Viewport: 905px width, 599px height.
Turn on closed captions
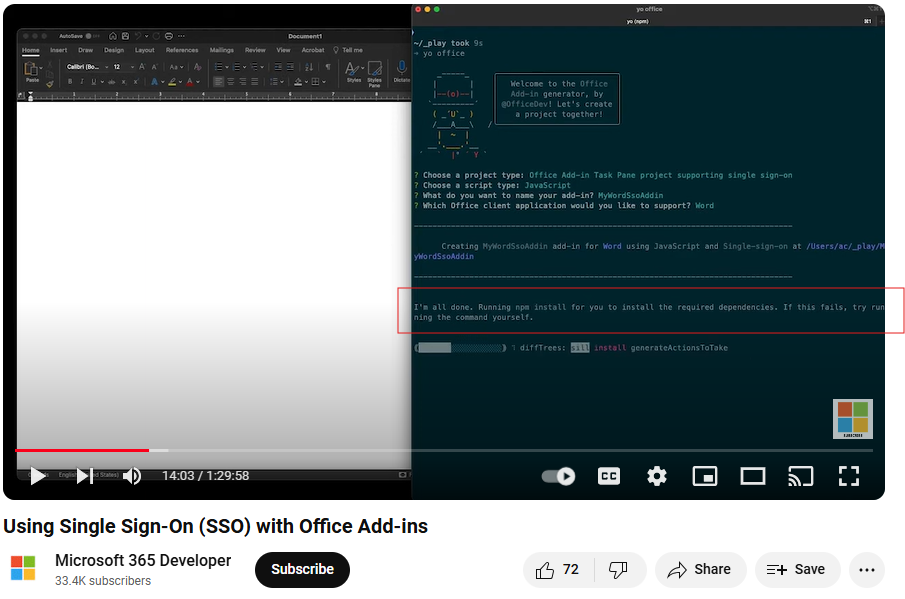click(x=608, y=476)
